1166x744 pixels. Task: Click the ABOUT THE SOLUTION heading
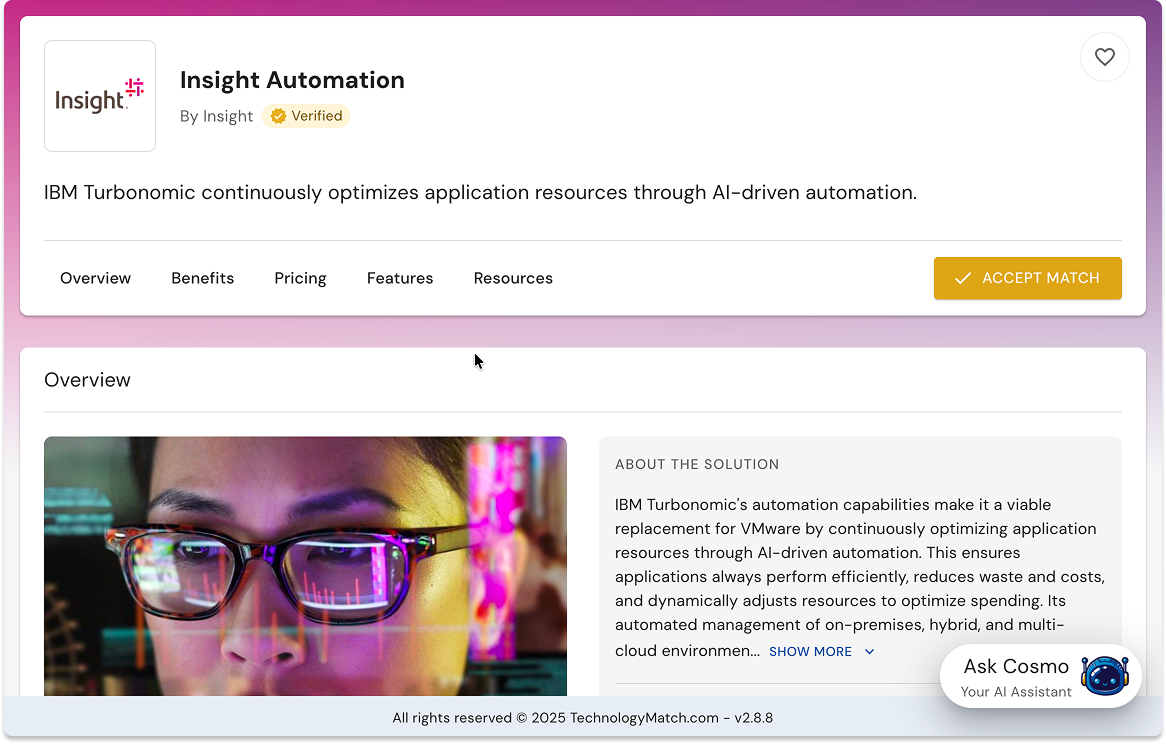697,465
